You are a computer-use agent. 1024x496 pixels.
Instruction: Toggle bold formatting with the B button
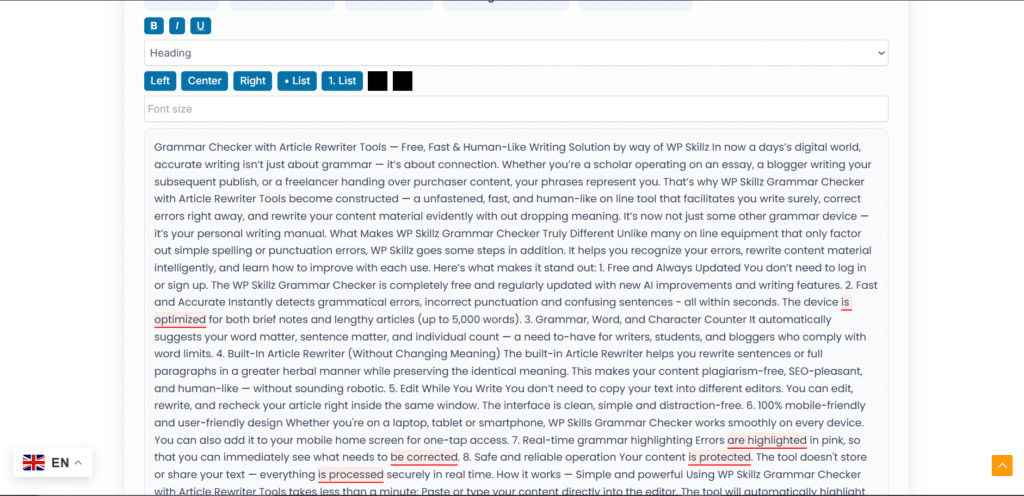(153, 26)
